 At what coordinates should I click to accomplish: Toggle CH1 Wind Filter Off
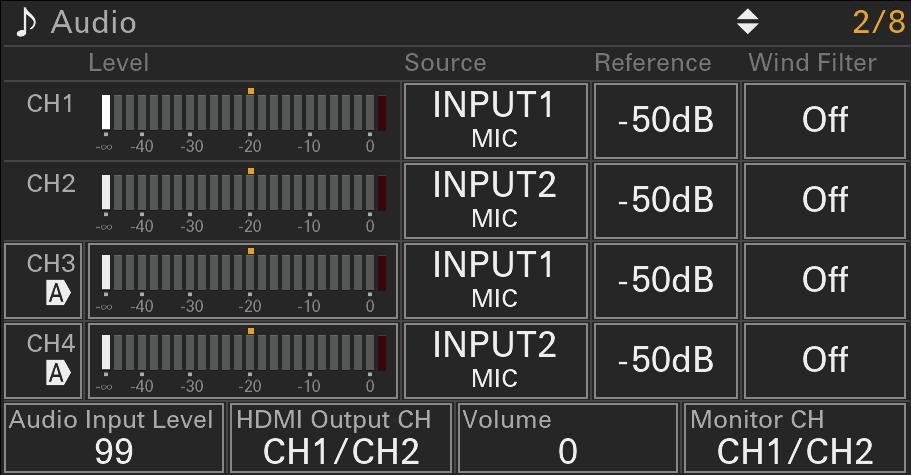pyautogui.click(x=825, y=120)
